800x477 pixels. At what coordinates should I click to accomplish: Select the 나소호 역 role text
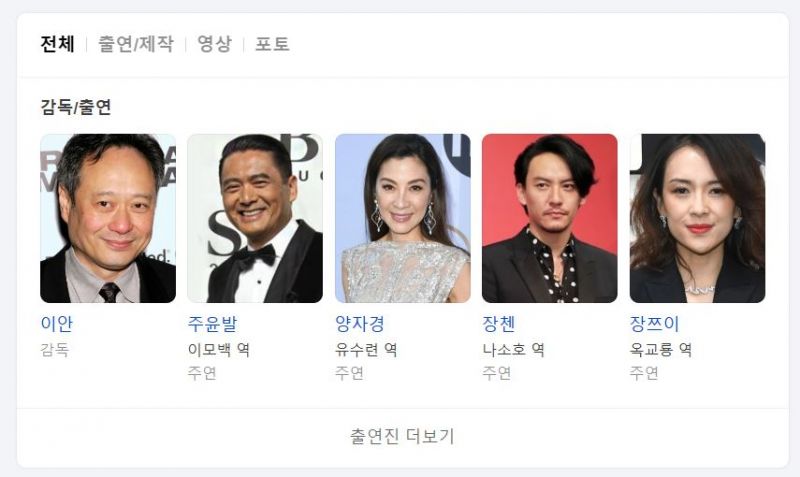pos(513,350)
